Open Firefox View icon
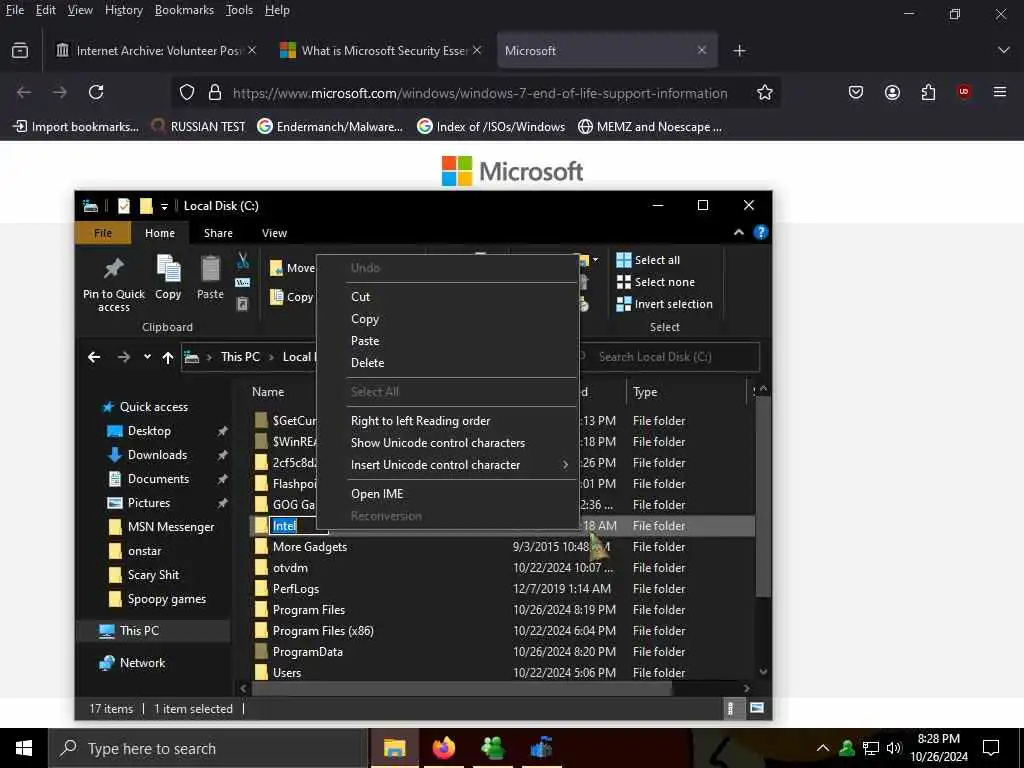 click(20, 50)
